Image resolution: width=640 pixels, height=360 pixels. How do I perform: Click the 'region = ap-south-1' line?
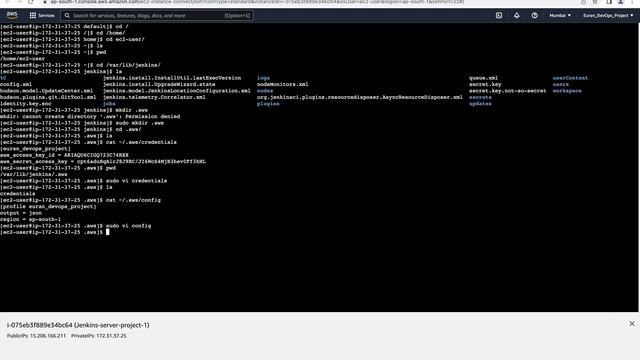pos(30,220)
